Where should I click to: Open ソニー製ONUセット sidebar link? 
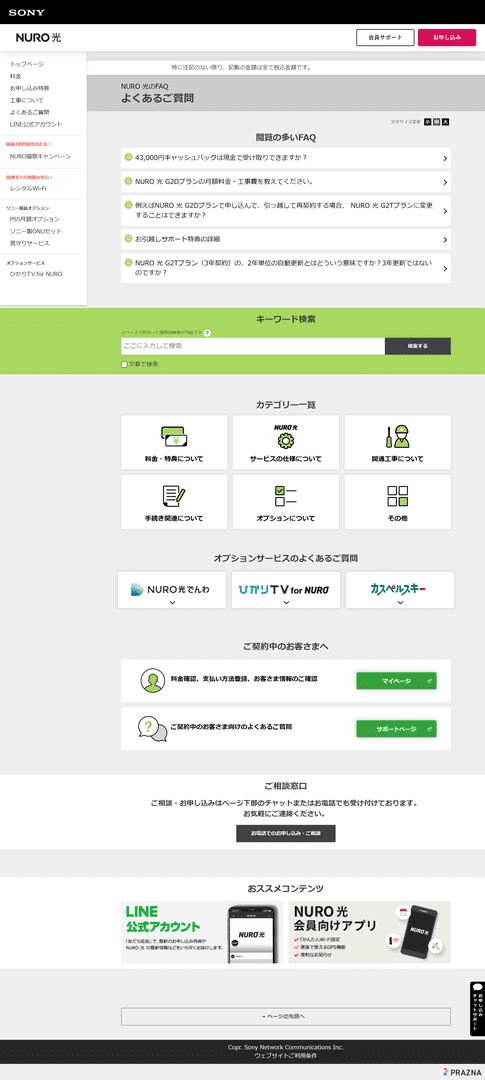coord(35,231)
